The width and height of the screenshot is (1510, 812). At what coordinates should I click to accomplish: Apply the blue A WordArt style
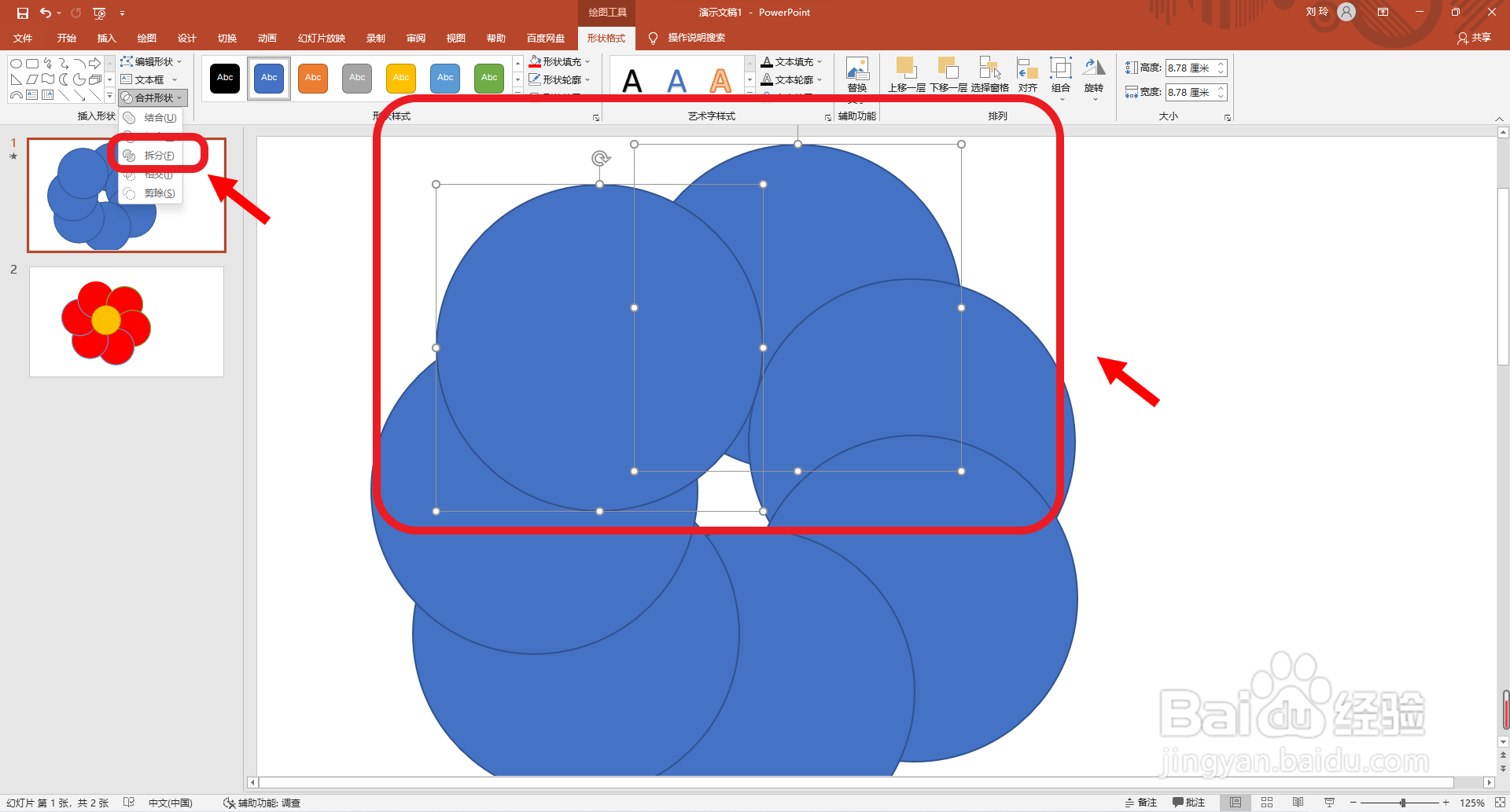[676, 79]
